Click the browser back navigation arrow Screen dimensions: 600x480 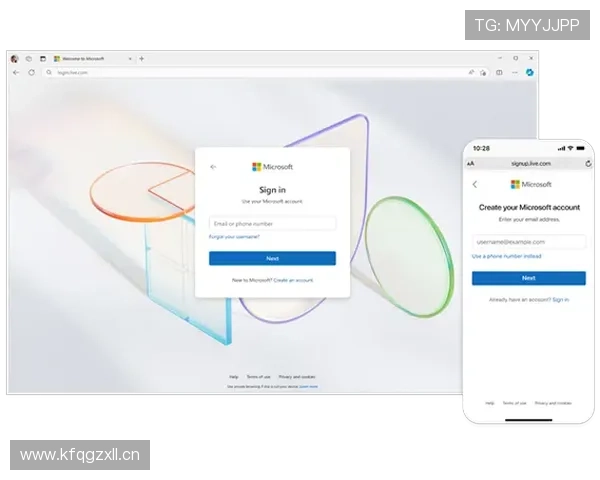click(x=16, y=72)
